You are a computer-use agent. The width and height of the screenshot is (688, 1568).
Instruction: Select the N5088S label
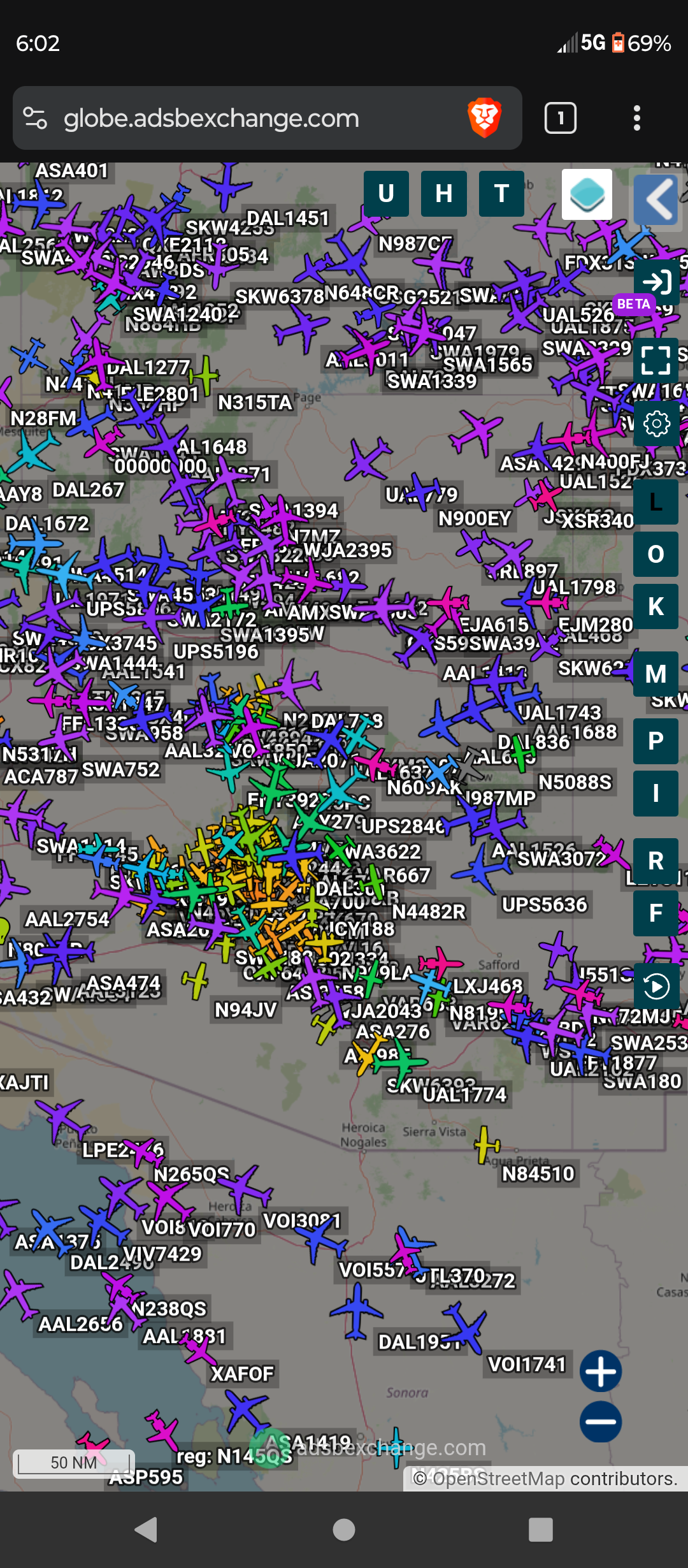575,782
